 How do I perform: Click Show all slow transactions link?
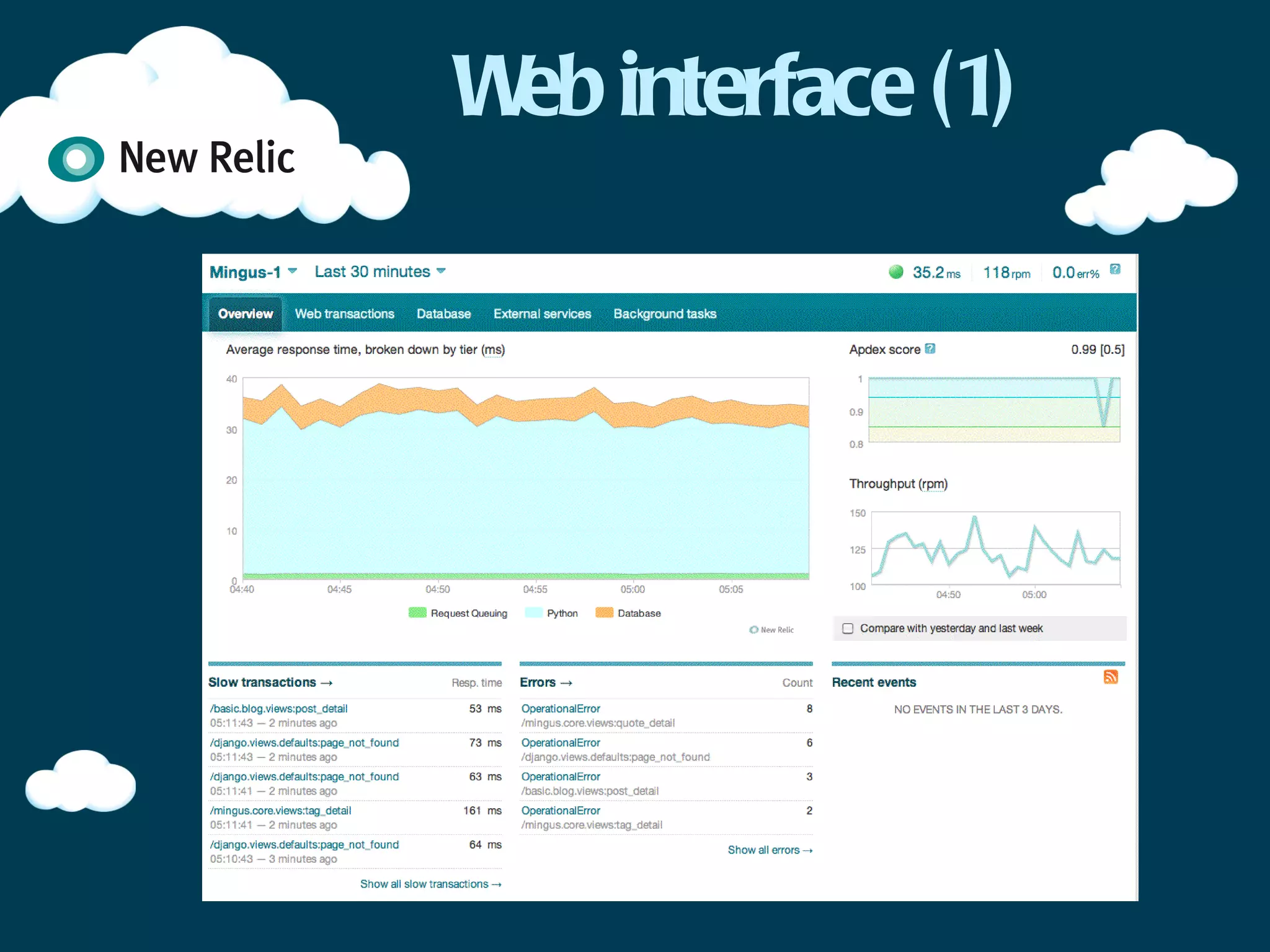click(x=430, y=884)
